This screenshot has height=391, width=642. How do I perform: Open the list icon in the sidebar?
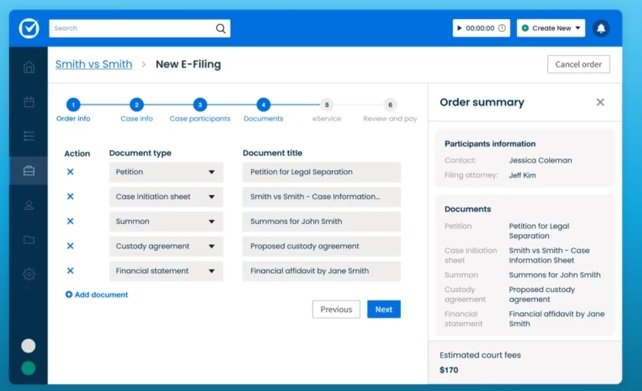coord(29,136)
